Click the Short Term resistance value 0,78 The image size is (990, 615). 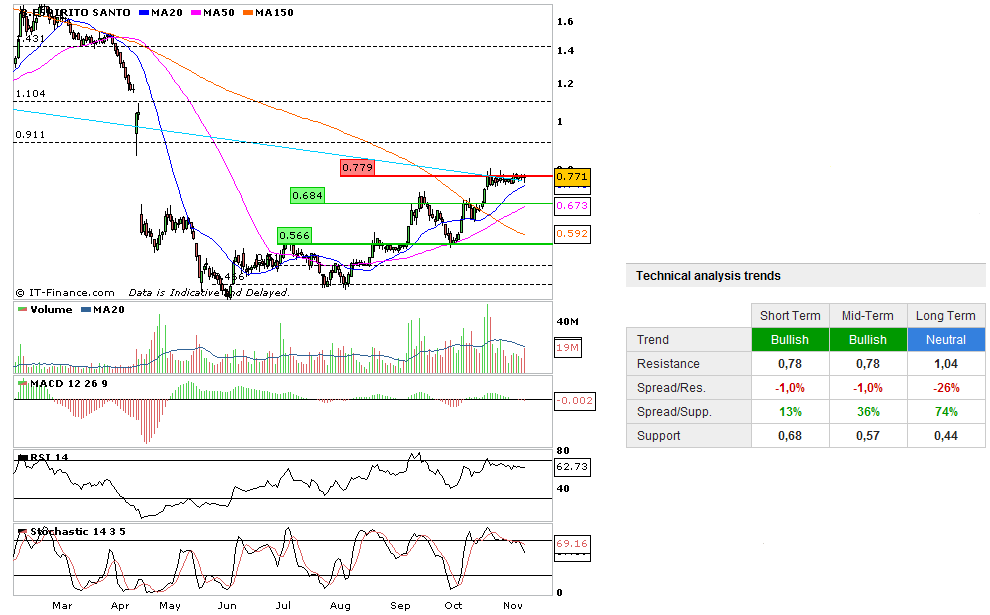tap(790, 364)
